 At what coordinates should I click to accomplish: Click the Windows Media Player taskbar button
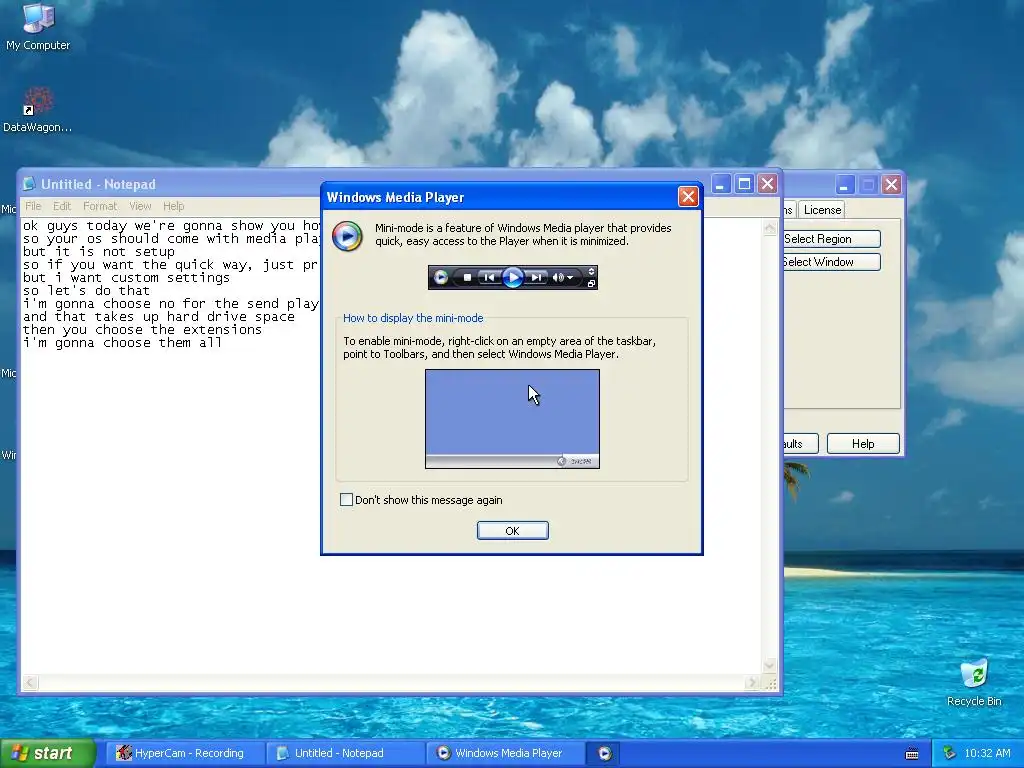click(x=505, y=753)
